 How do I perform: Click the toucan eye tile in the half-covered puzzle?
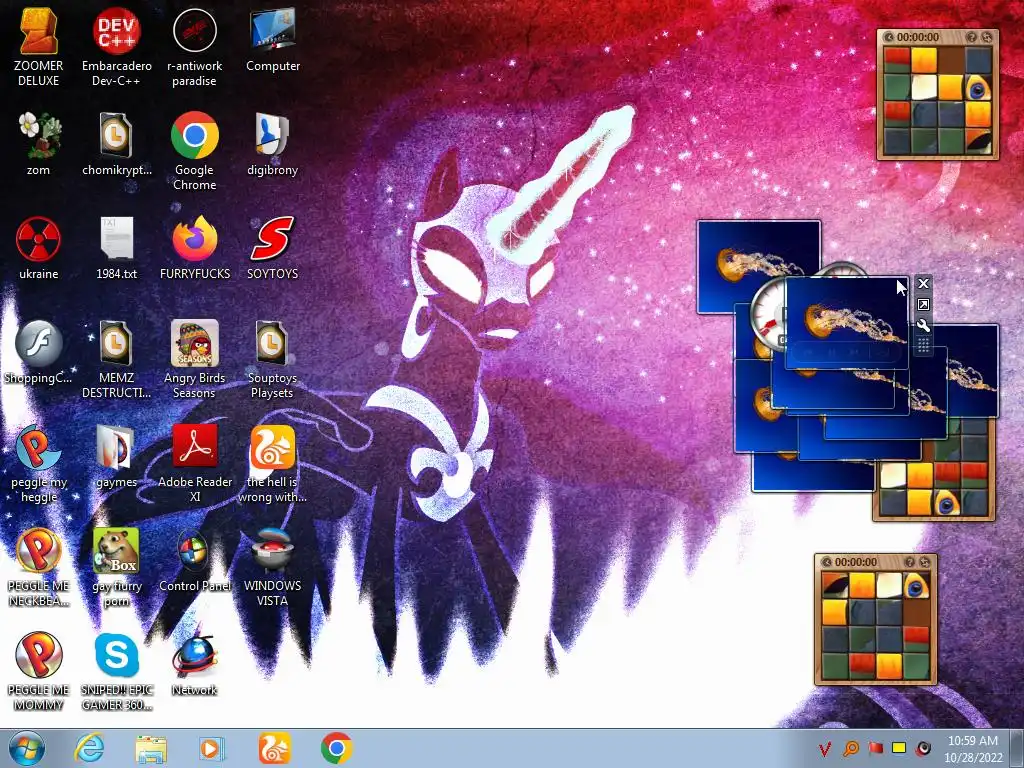pyautogui.click(x=946, y=502)
